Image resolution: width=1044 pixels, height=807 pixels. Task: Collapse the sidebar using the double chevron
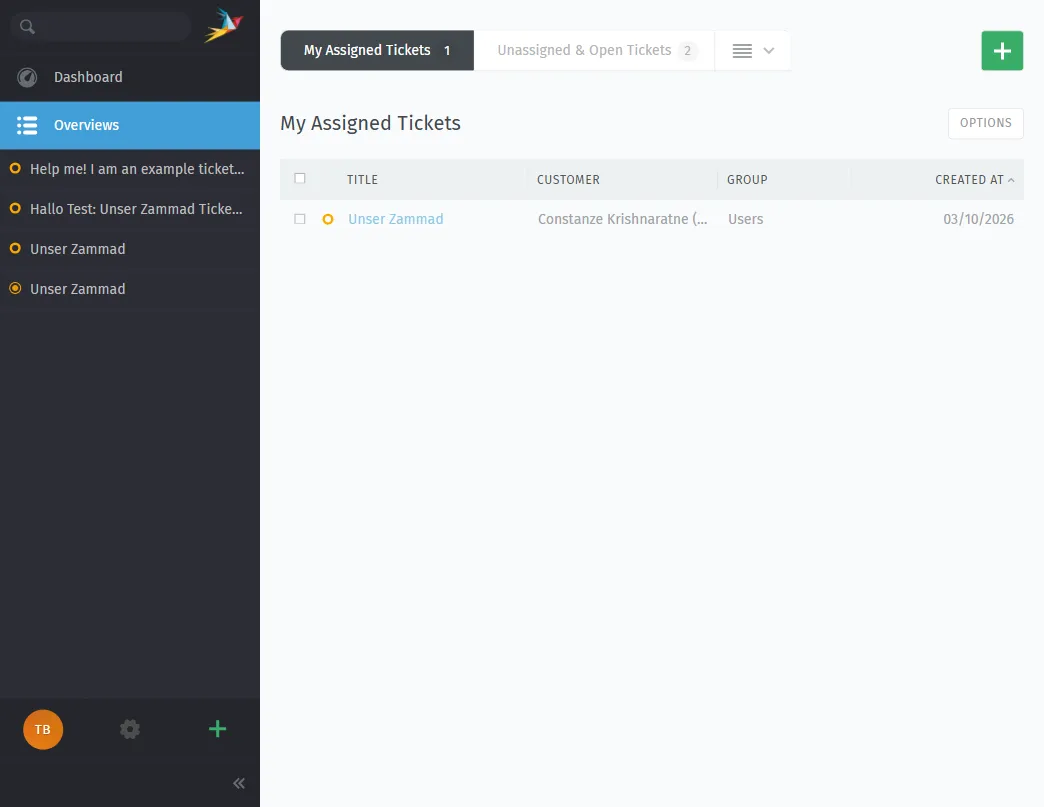coord(238,783)
